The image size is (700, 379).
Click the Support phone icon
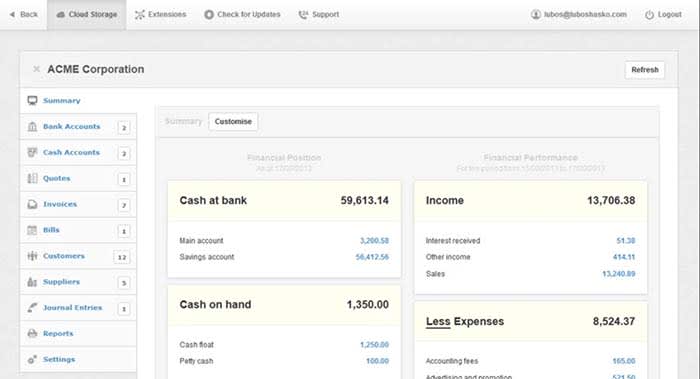(x=303, y=15)
